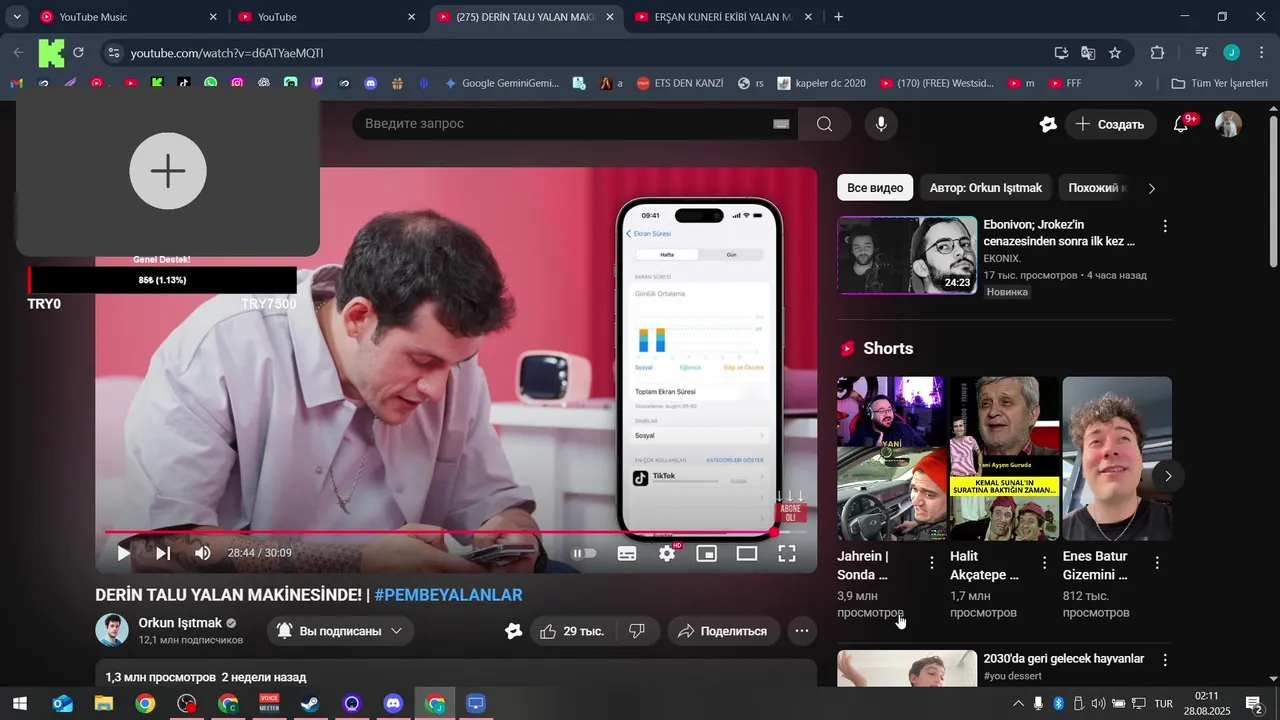Skip to next video with player button
Screen dimensions: 1280x720
163,553
